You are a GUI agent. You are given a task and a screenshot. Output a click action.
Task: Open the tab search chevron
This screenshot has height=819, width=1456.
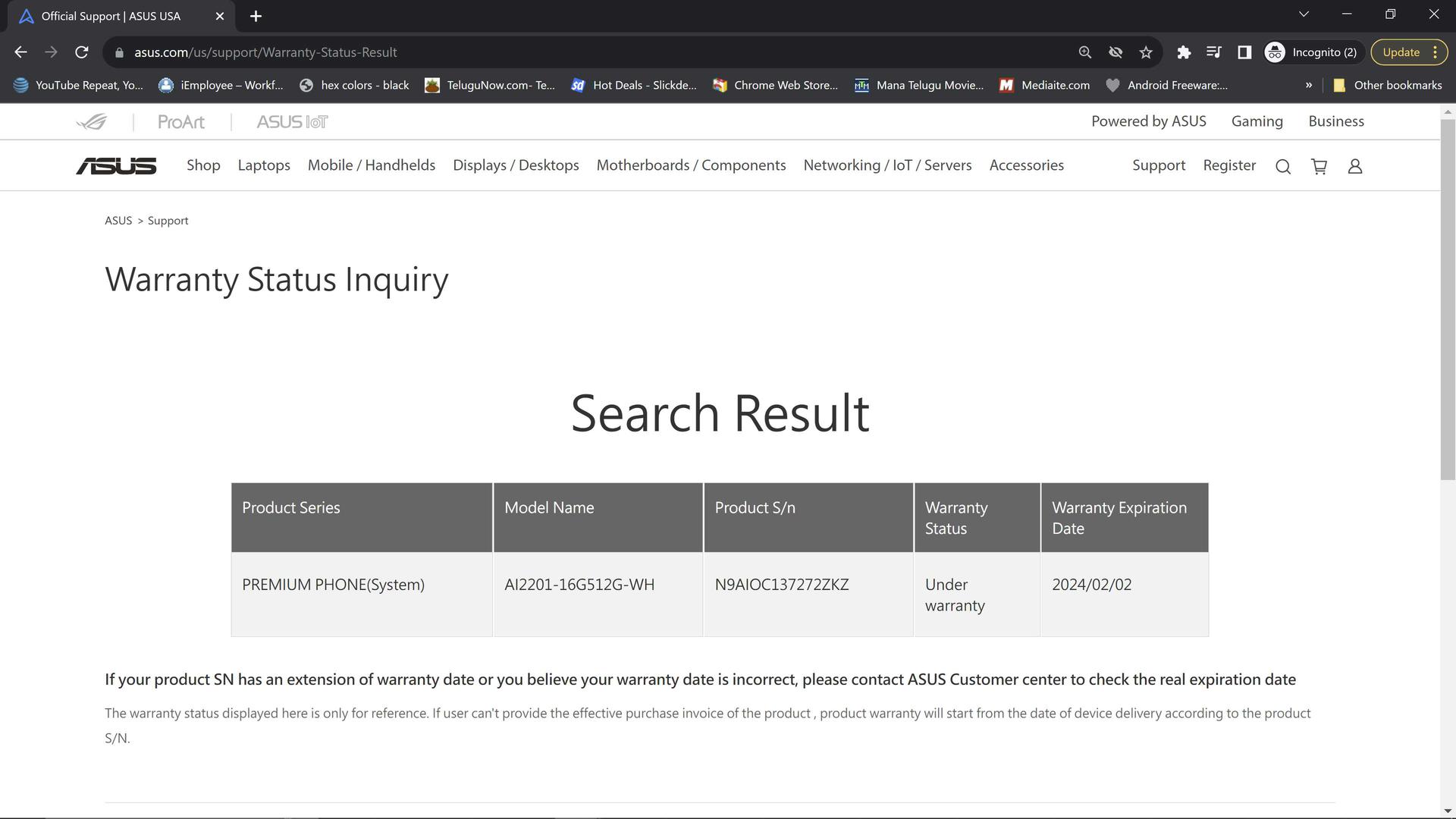[1304, 14]
